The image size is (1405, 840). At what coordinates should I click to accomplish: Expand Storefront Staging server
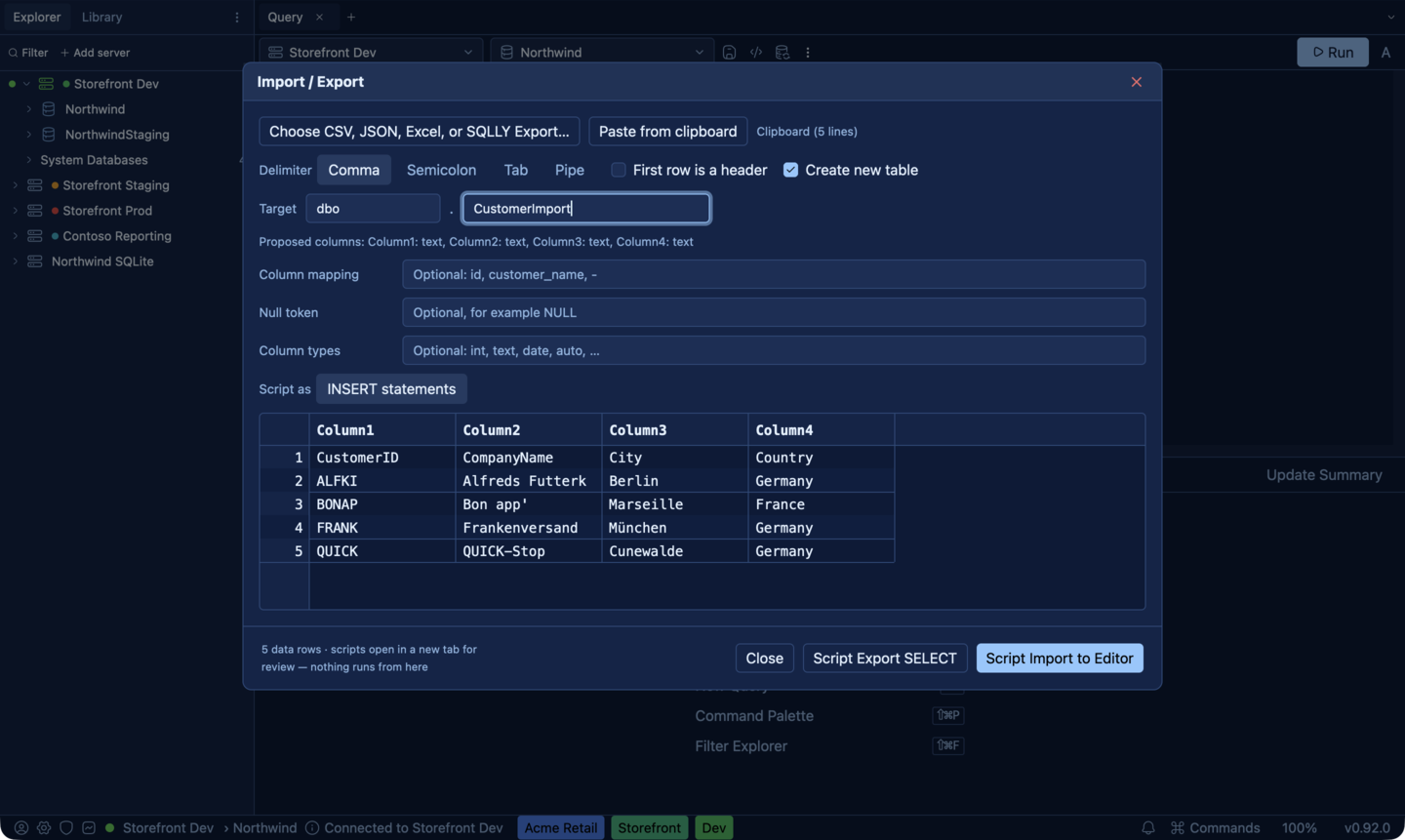tap(16, 185)
